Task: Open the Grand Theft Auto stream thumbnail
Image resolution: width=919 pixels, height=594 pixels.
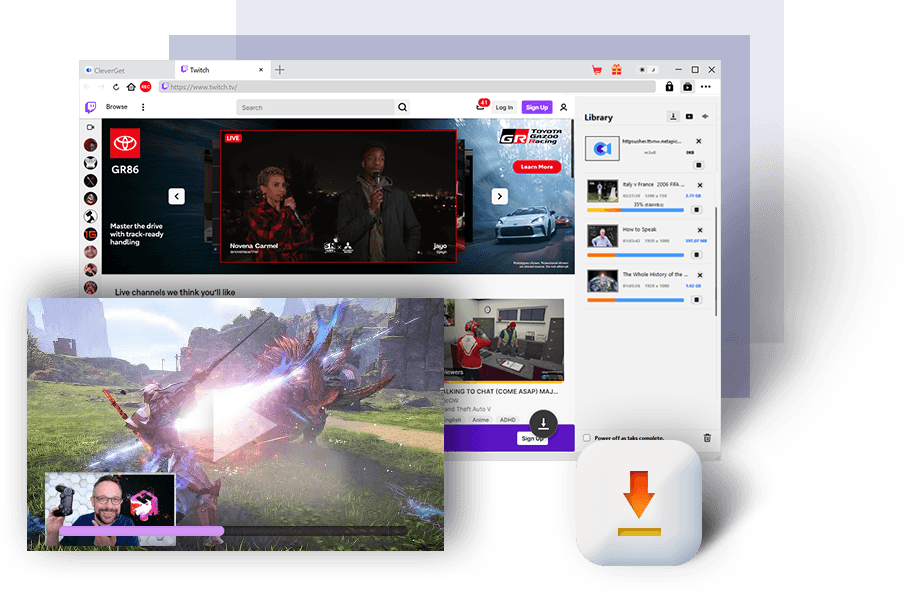Action: coord(504,340)
